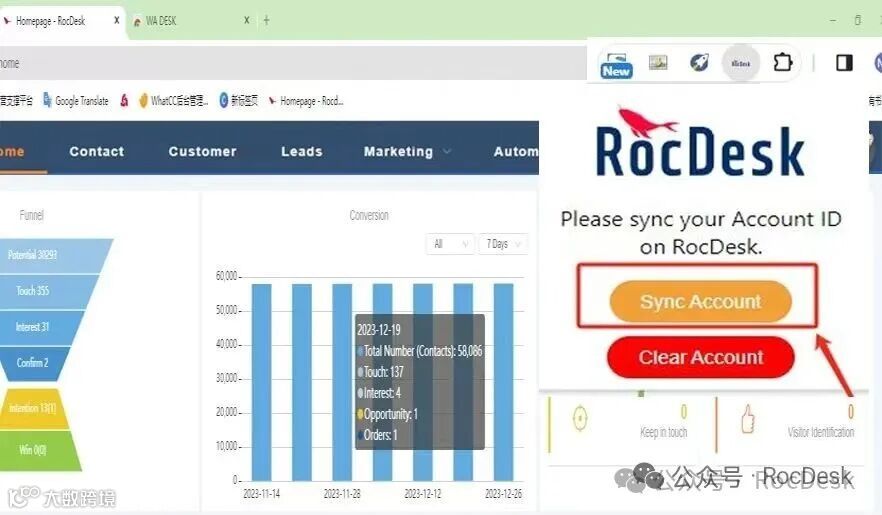This screenshot has width=882, height=515.
Task: Click the browser address bar
Action: (292, 63)
